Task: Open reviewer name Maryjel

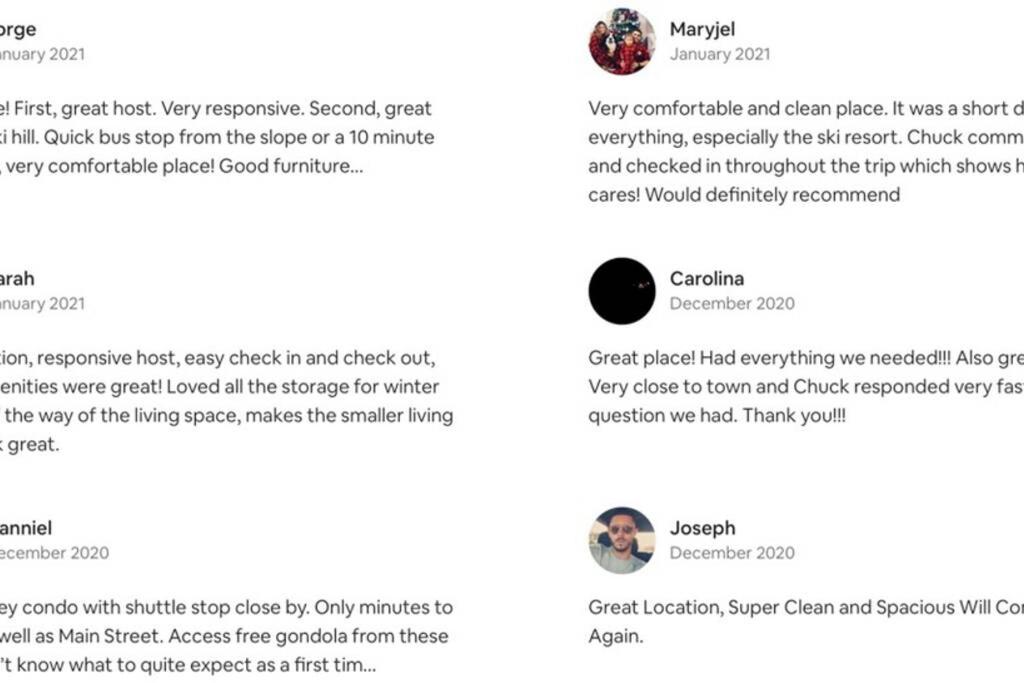Action: coord(702,29)
